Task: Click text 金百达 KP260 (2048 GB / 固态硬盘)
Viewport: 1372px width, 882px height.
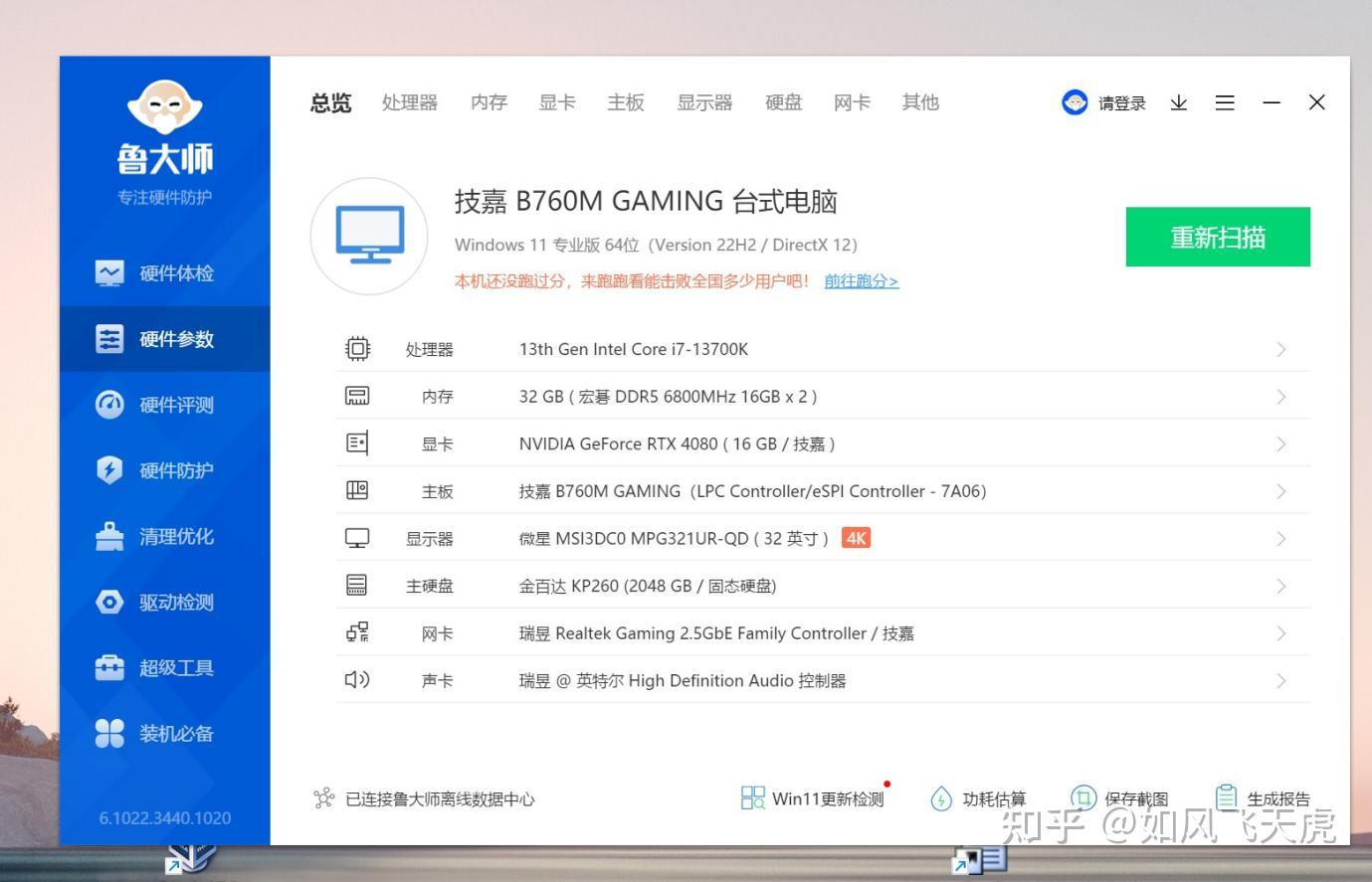Action: coord(648,586)
